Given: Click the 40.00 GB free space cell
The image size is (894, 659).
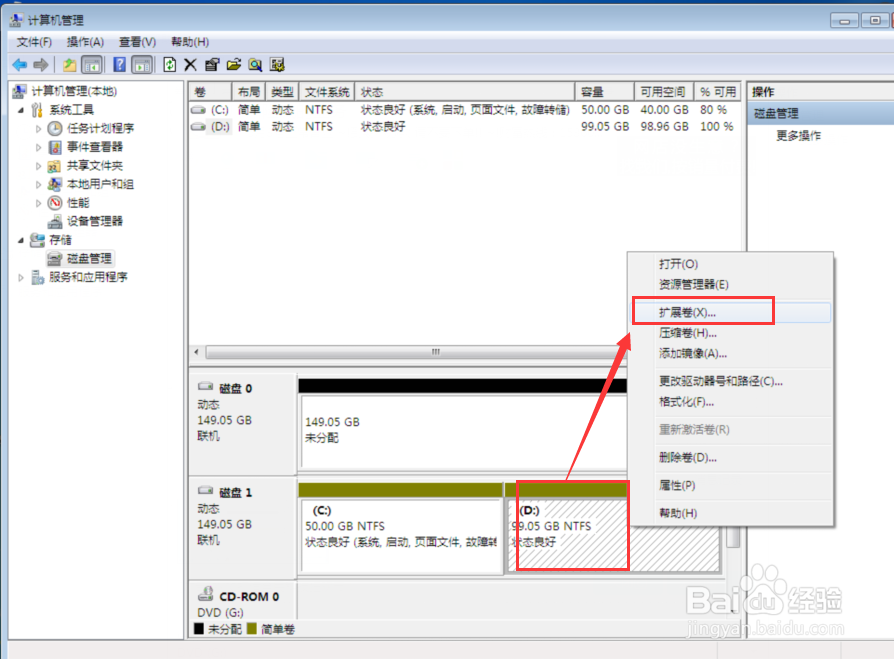Looking at the screenshot, I should pos(664,109).
